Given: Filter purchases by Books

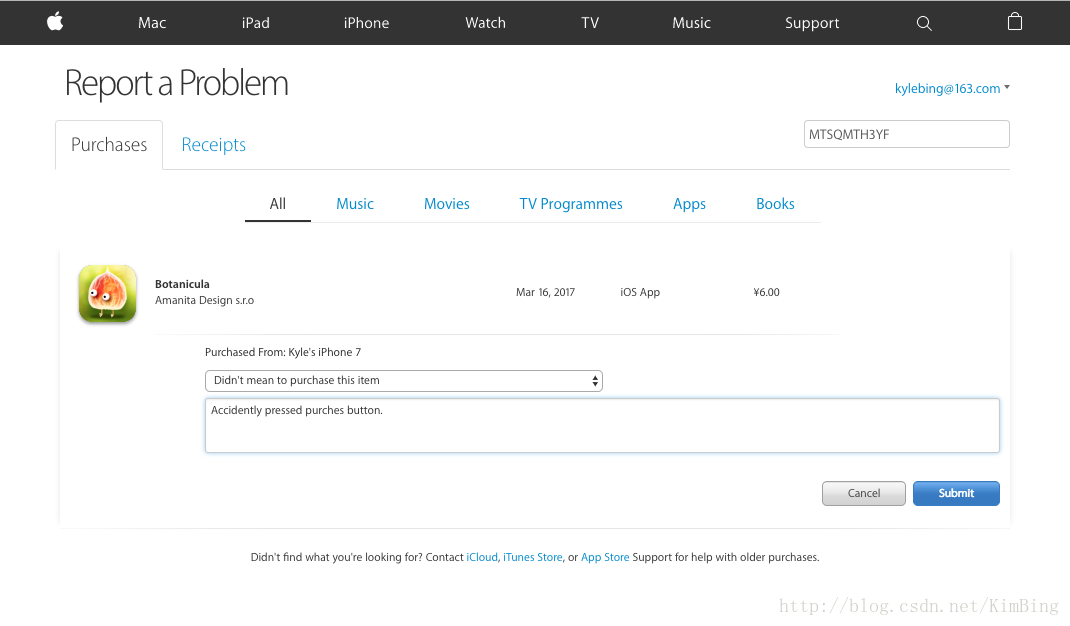Looking at the screenshot, I should click(x=775, y=203).
